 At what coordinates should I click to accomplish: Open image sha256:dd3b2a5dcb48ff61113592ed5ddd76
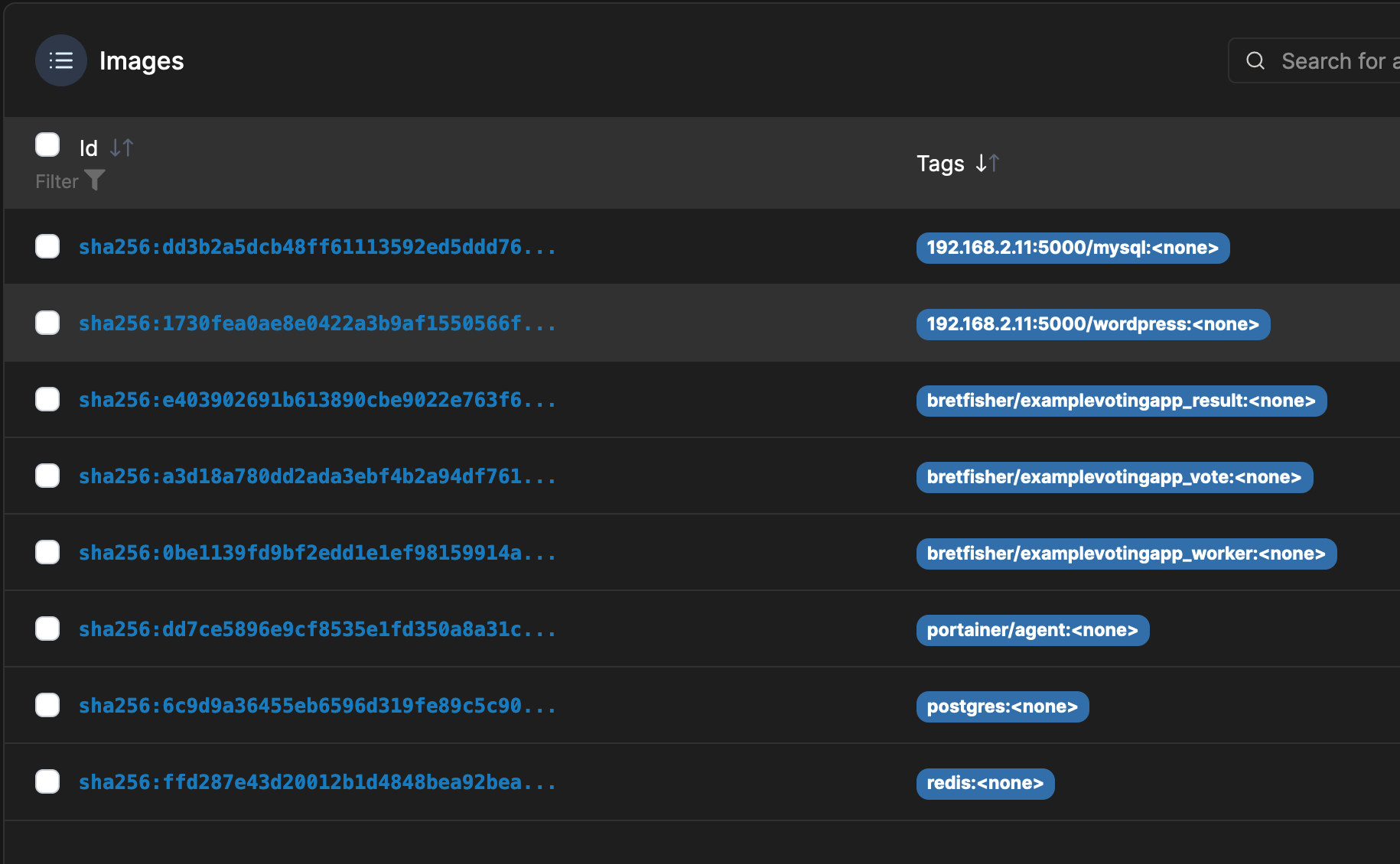[x=317, y=246]
